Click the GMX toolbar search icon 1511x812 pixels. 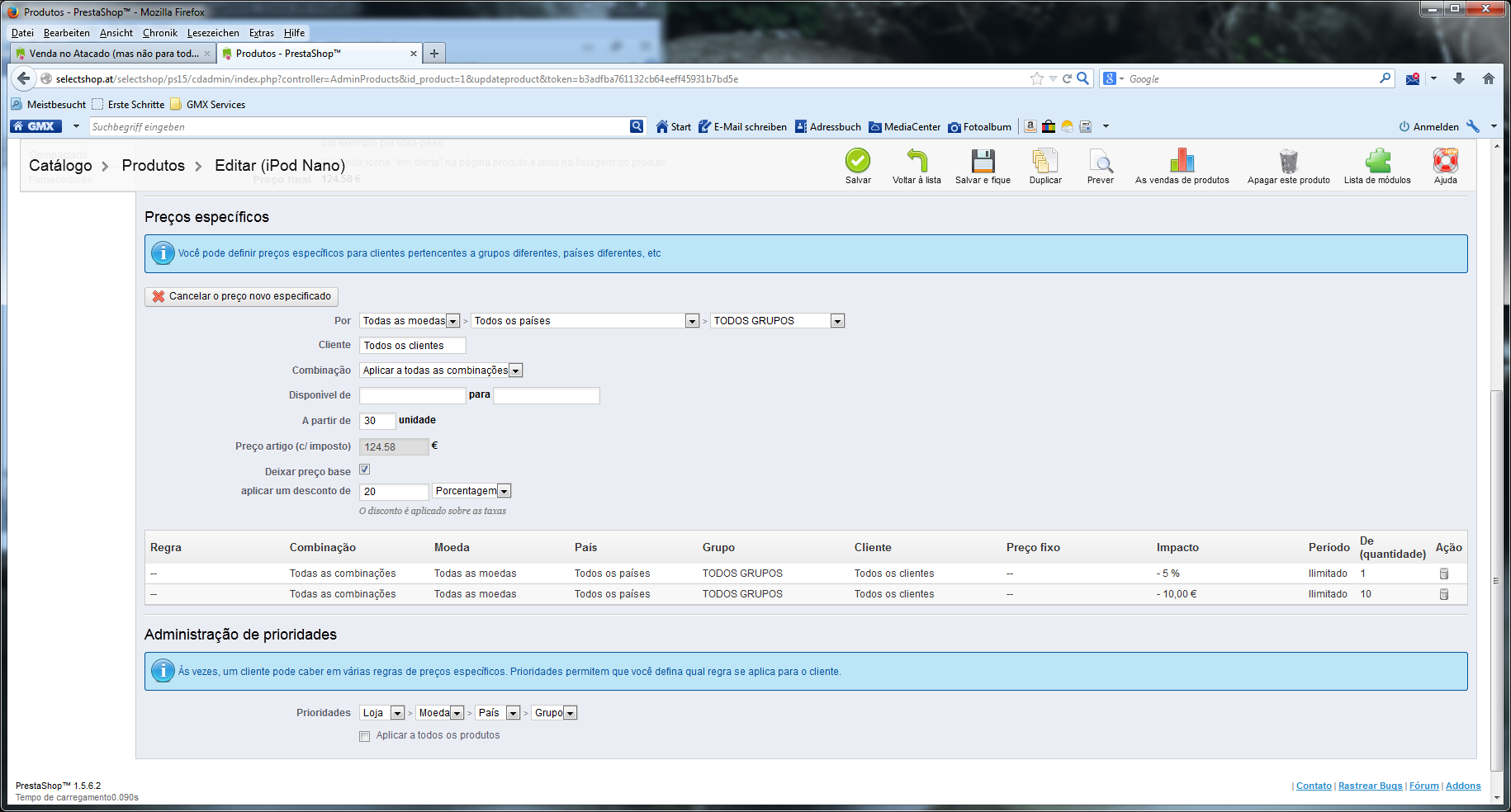(x=637, y=126)
